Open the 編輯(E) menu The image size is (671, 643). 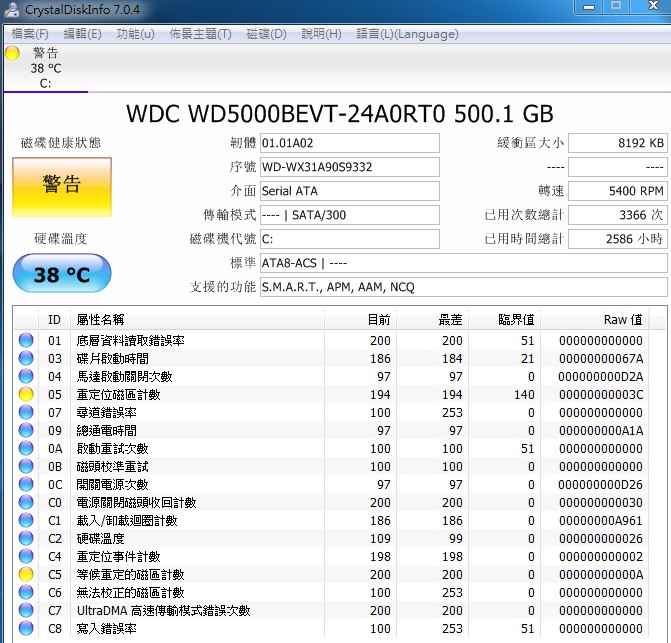coord(82,34)
